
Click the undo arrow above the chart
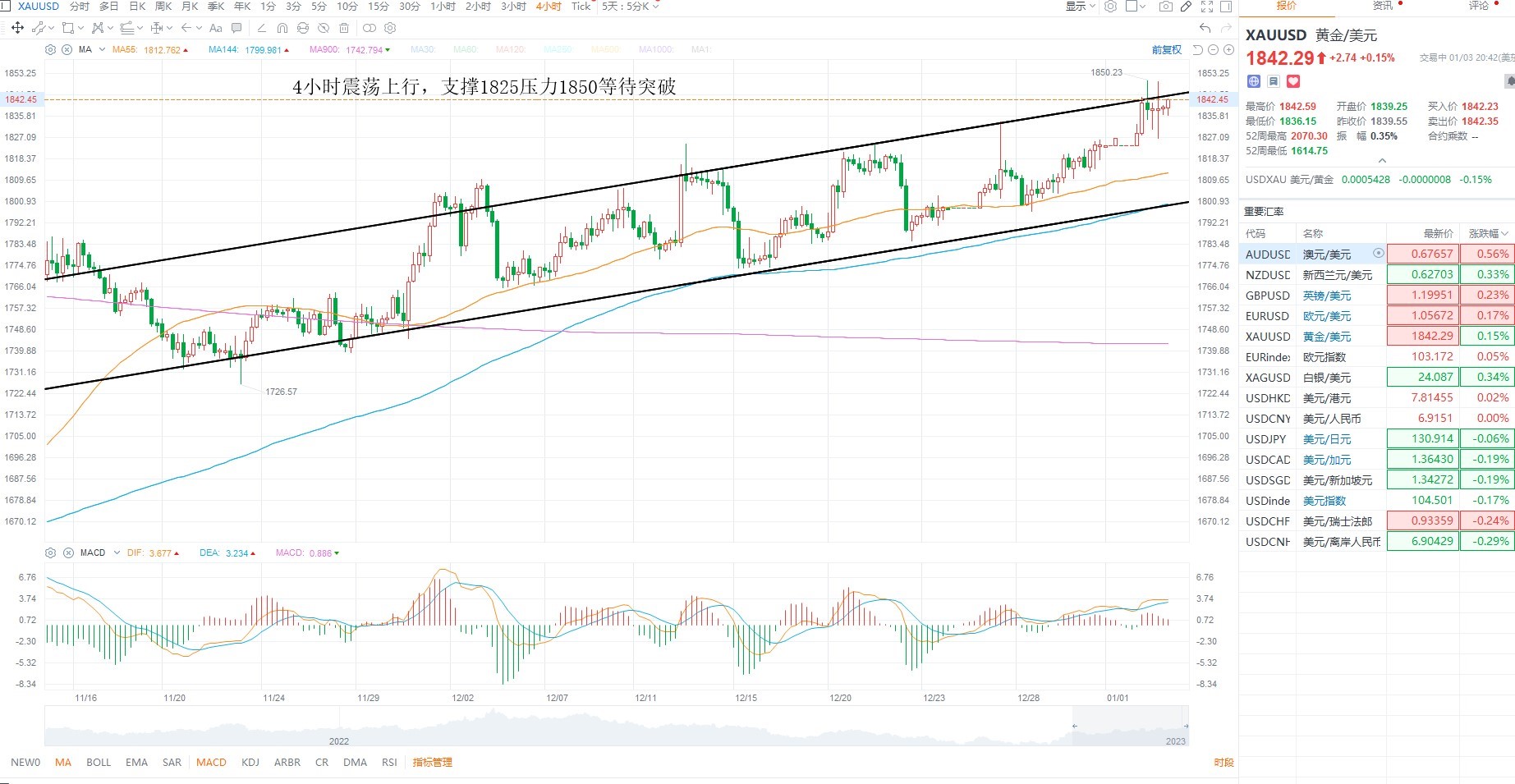click(x=1205, y=28)
